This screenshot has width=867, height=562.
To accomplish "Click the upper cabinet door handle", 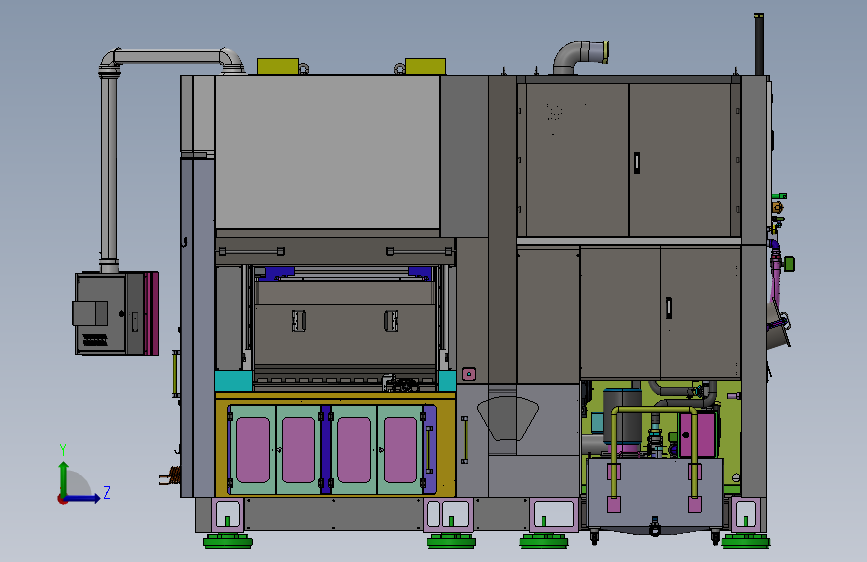I will coord(637,163).
